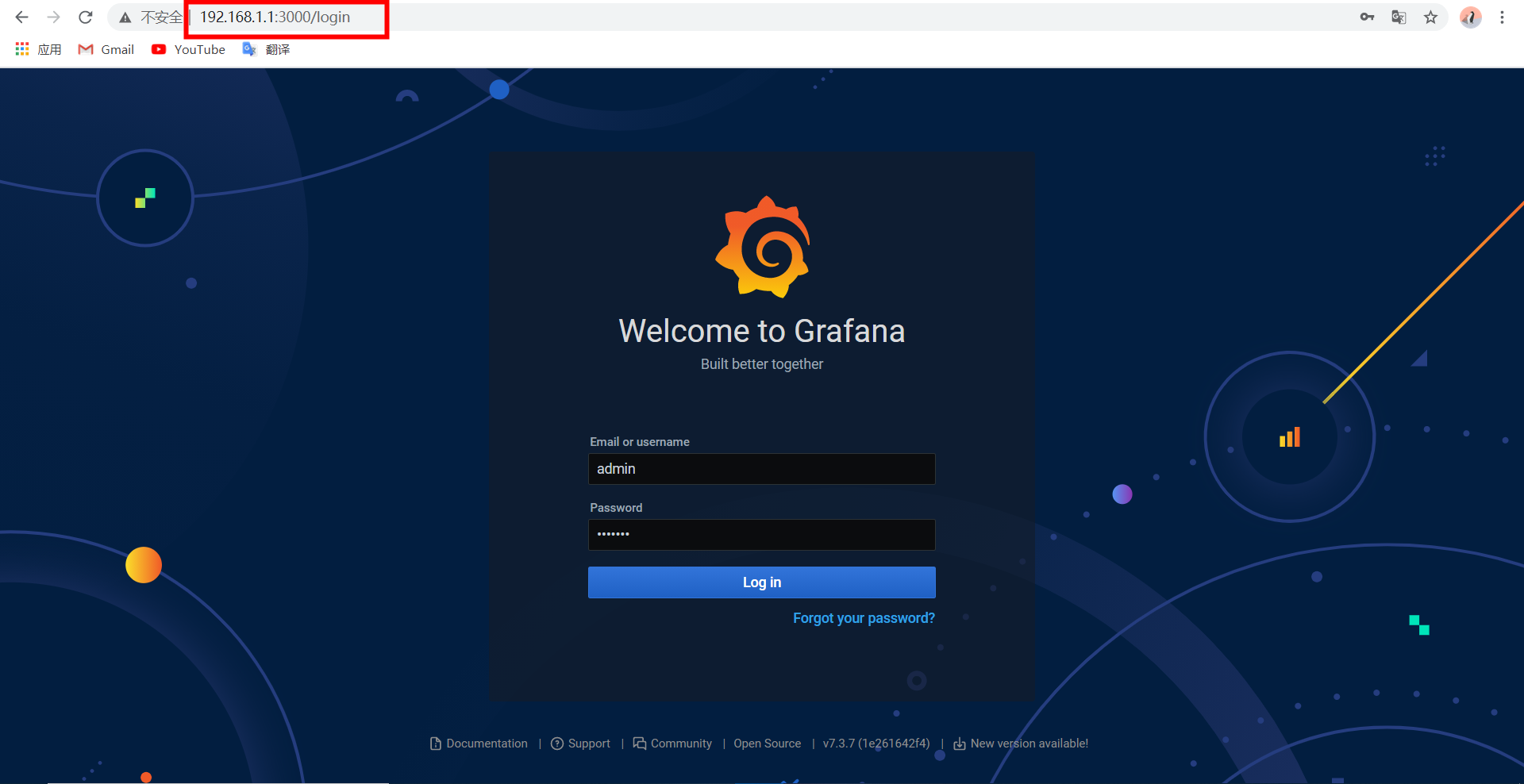Open the Chrome three-dot menu
The height and width of the screenshot is (784, 1524).
pyautogui.click(x=1502, y=17)
